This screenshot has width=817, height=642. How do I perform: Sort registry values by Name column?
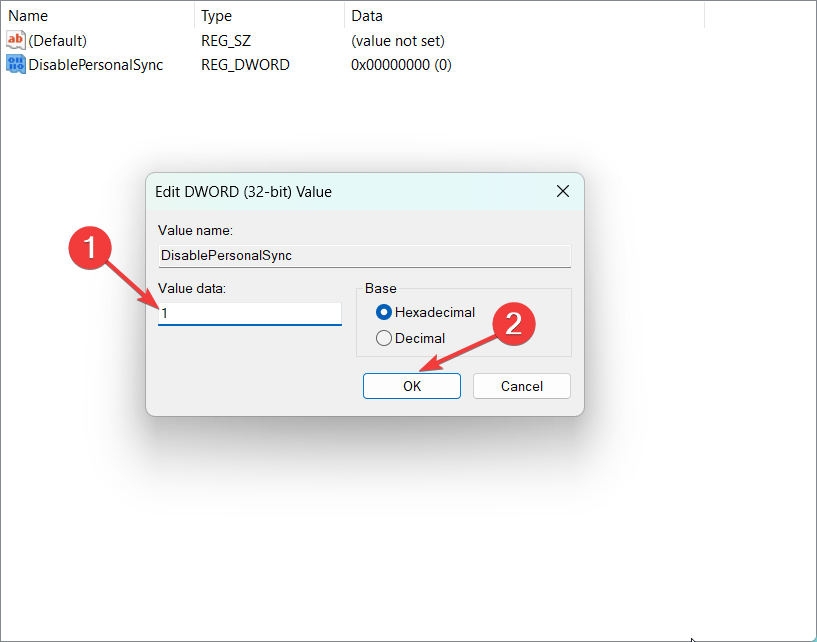click(x=97, y=16)
